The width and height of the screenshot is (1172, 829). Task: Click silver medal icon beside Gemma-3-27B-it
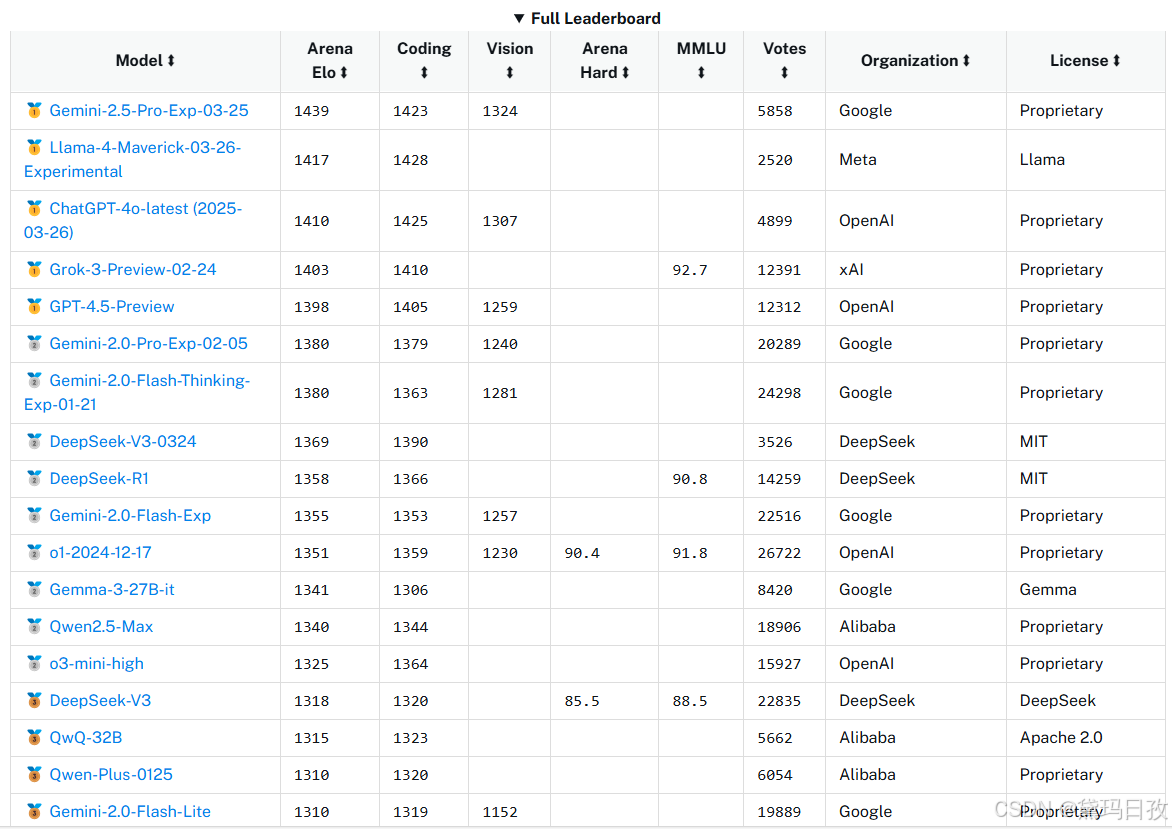[34, 589]
